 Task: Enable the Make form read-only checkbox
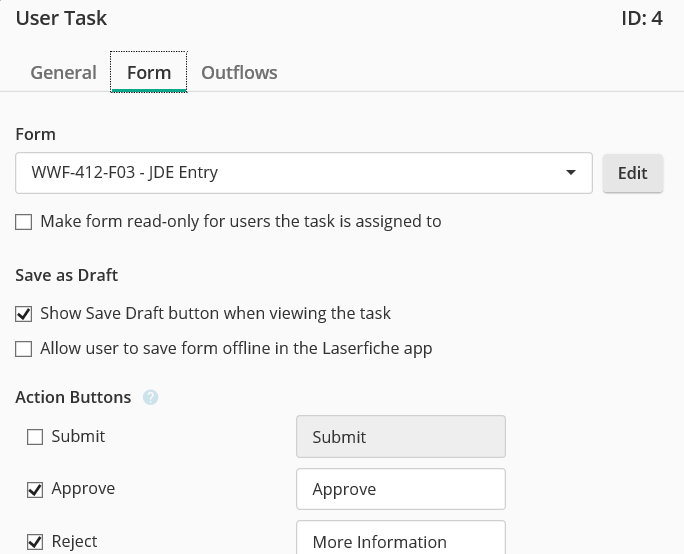point(24,222)
